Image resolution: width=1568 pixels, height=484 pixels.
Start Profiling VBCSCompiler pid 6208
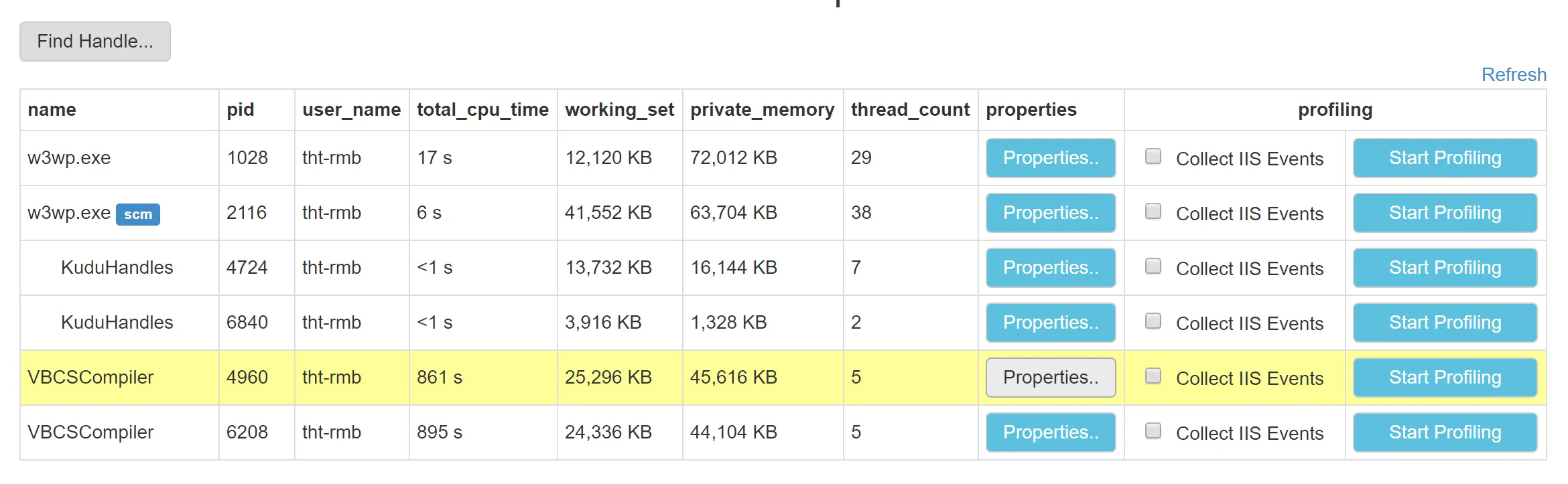pos(1445,432)
